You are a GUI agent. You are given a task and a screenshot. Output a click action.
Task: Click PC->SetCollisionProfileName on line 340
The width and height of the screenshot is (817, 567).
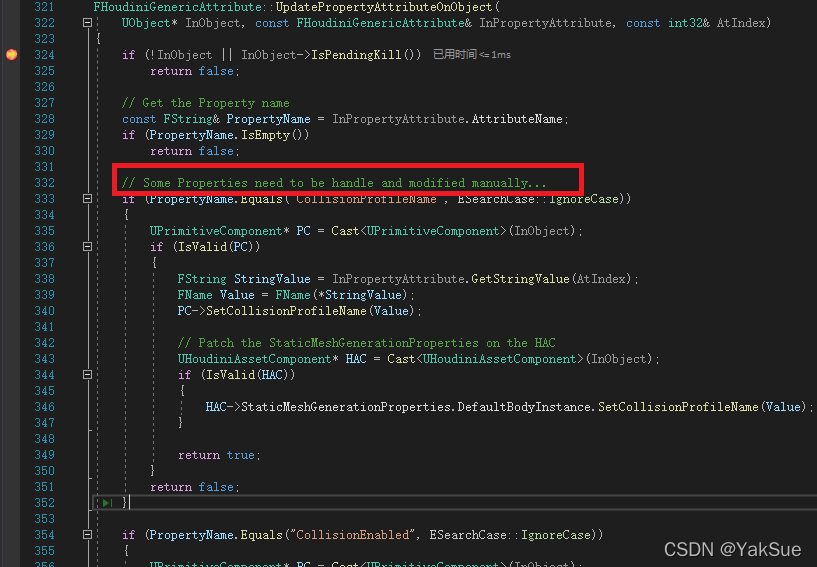[272, 311]
